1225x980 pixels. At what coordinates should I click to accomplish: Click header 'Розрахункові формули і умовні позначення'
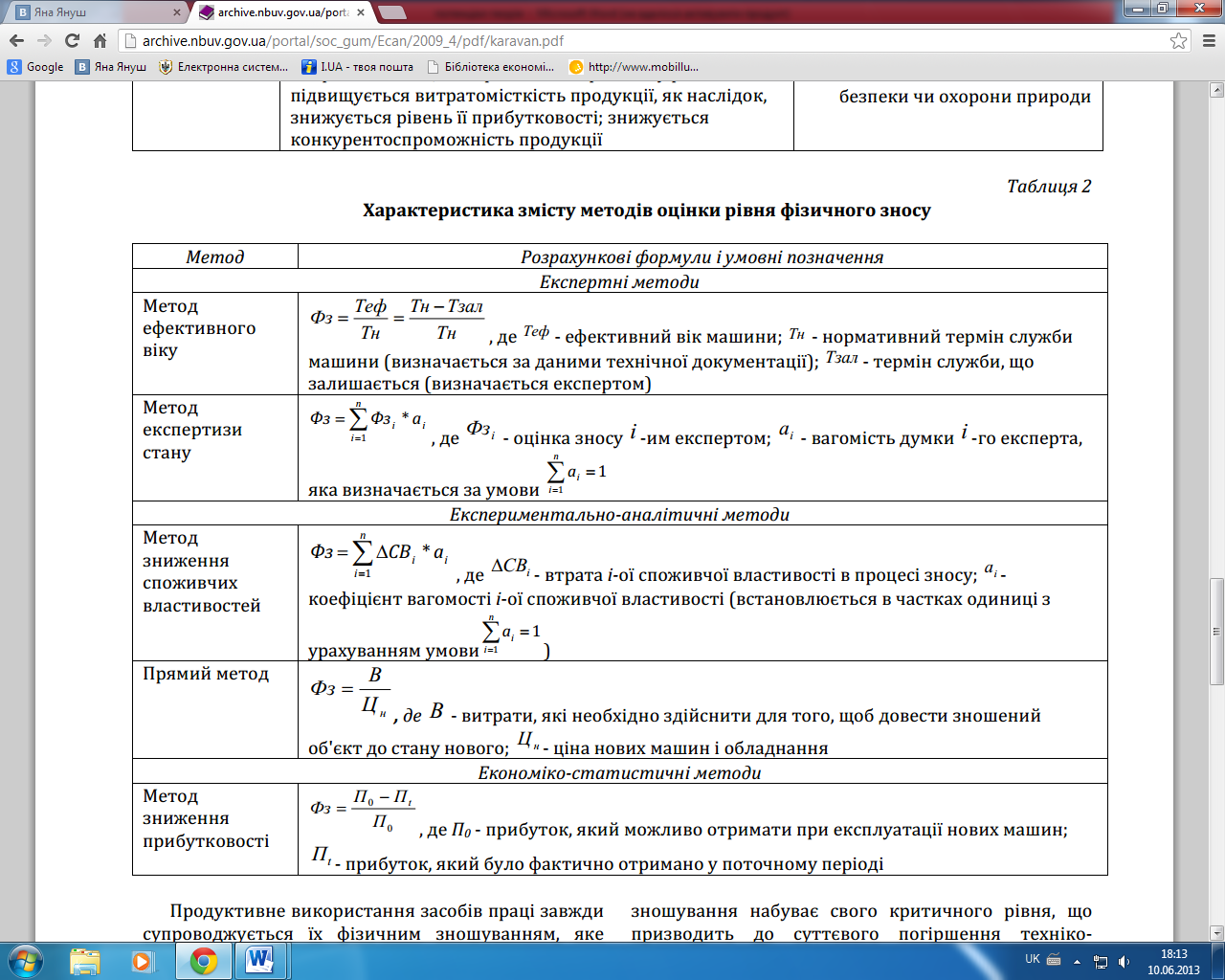pos(702,256)
